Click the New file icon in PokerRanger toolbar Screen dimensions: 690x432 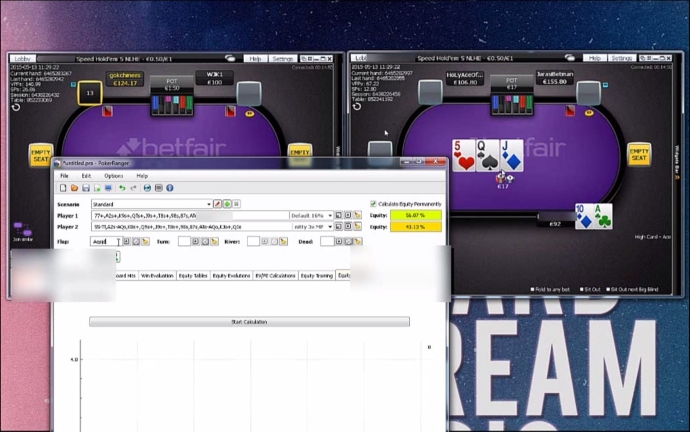click(63, 188)
